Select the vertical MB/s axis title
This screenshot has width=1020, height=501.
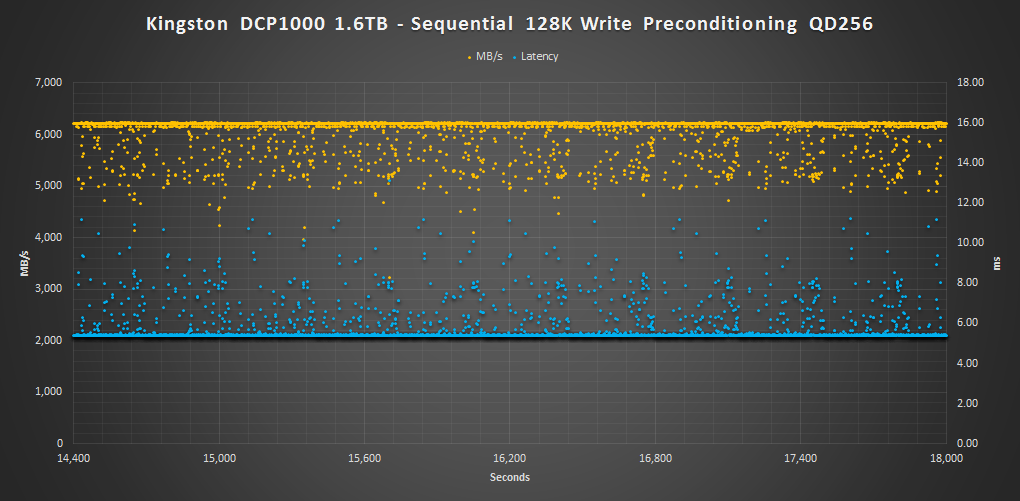coord(25,263)
